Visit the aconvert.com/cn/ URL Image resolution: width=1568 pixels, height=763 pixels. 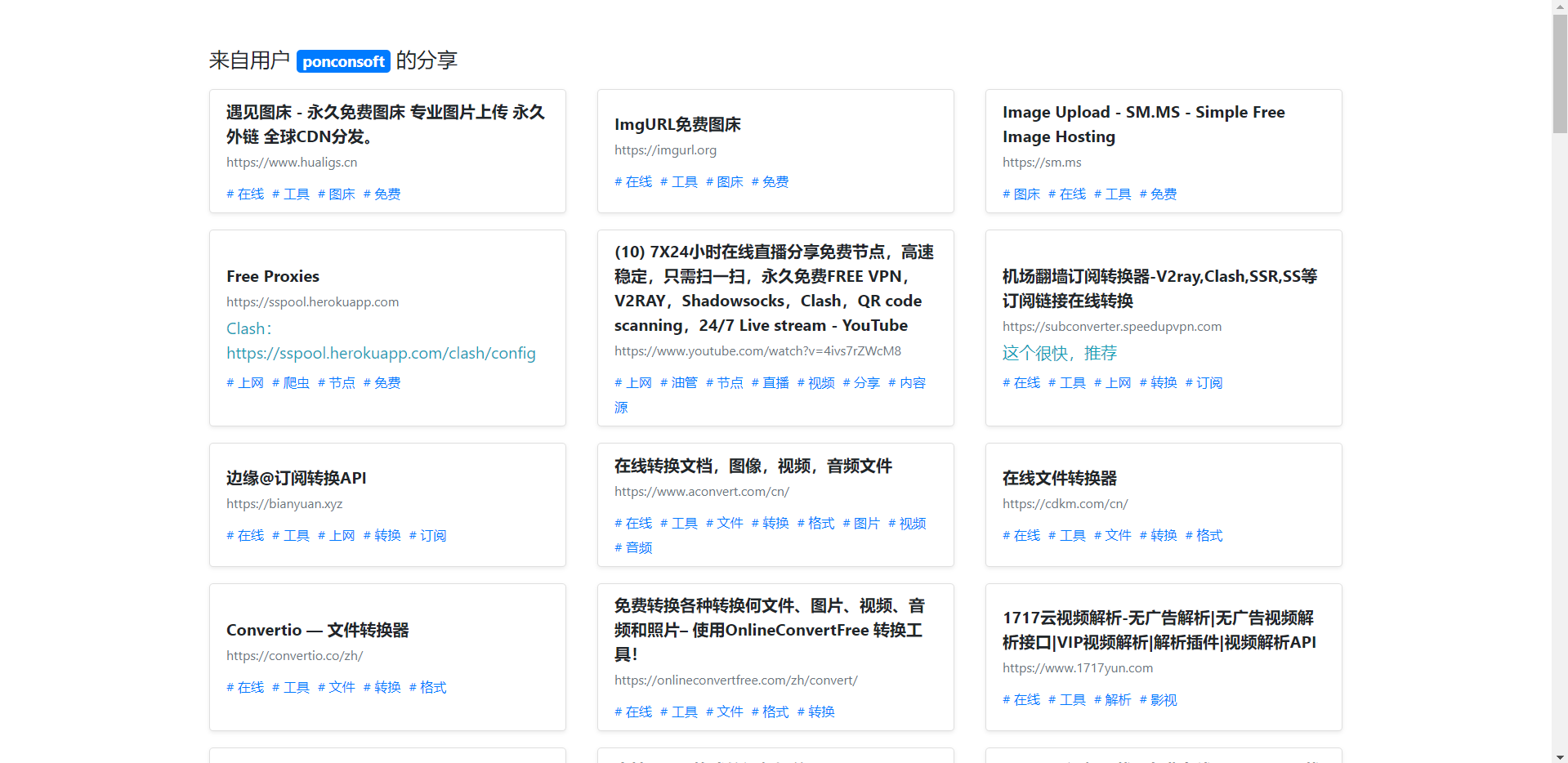[702, 491]
